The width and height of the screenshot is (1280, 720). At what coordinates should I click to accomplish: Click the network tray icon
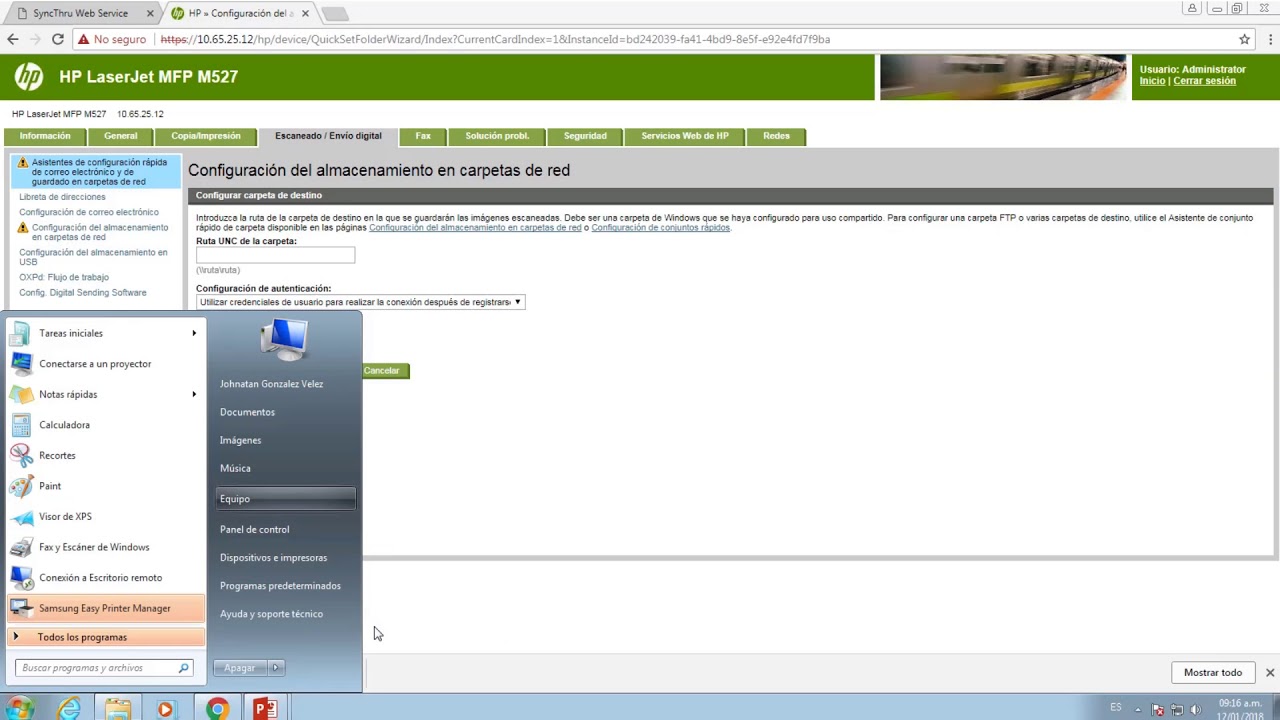click(1176, 710)
